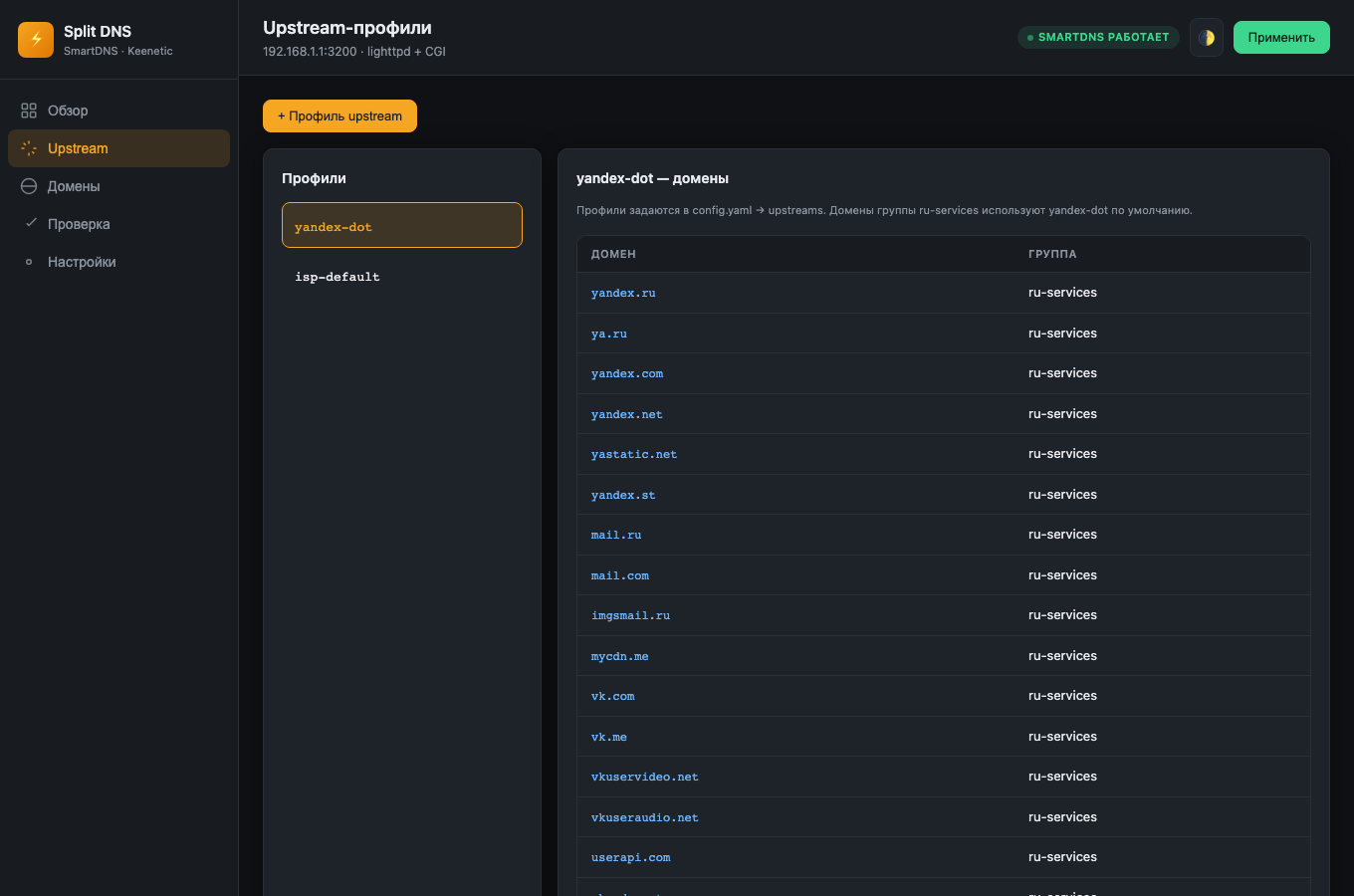Click the ru-services group for mail.ru
This screenshot has width=1354, height=896.
(1062, 535)
